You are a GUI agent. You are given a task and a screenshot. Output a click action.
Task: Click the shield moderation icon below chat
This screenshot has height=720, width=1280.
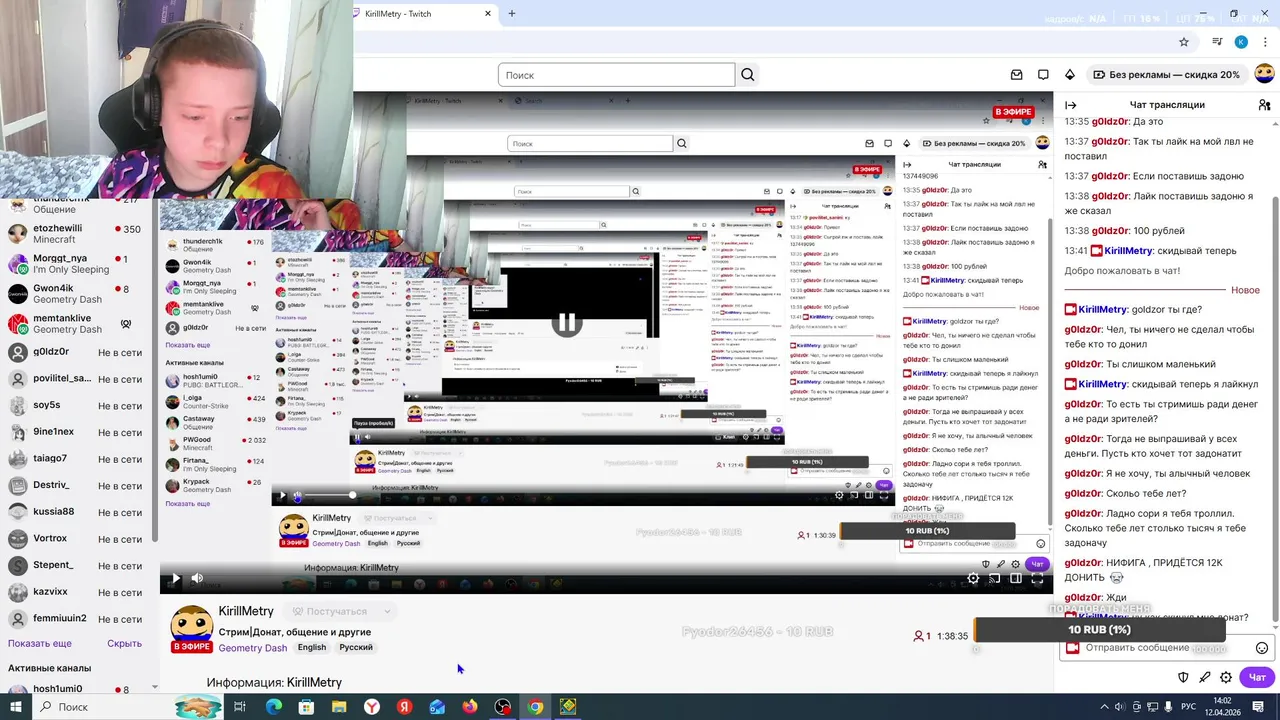click(1184, 677)
